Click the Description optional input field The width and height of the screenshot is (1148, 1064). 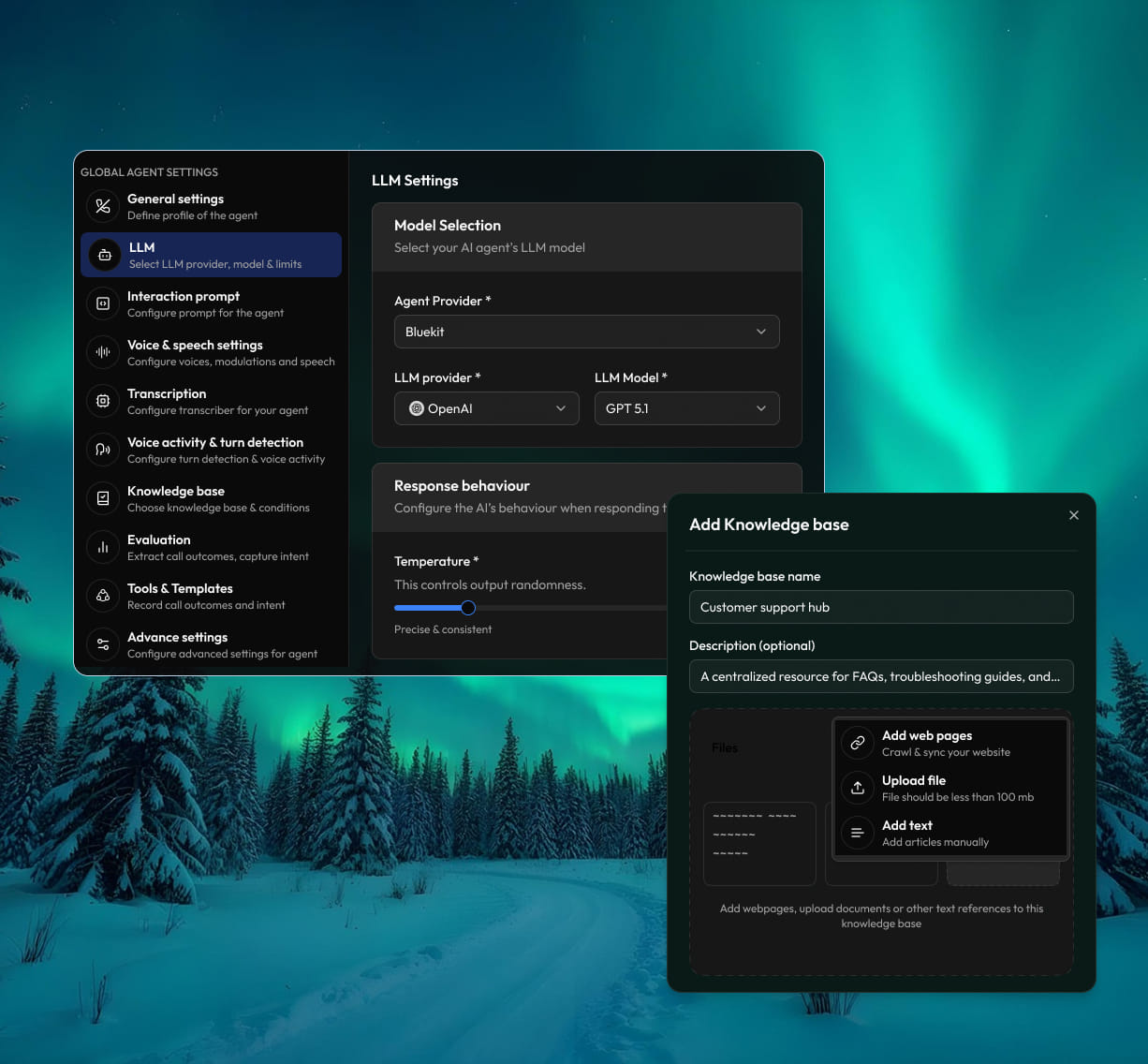[880, 676]
